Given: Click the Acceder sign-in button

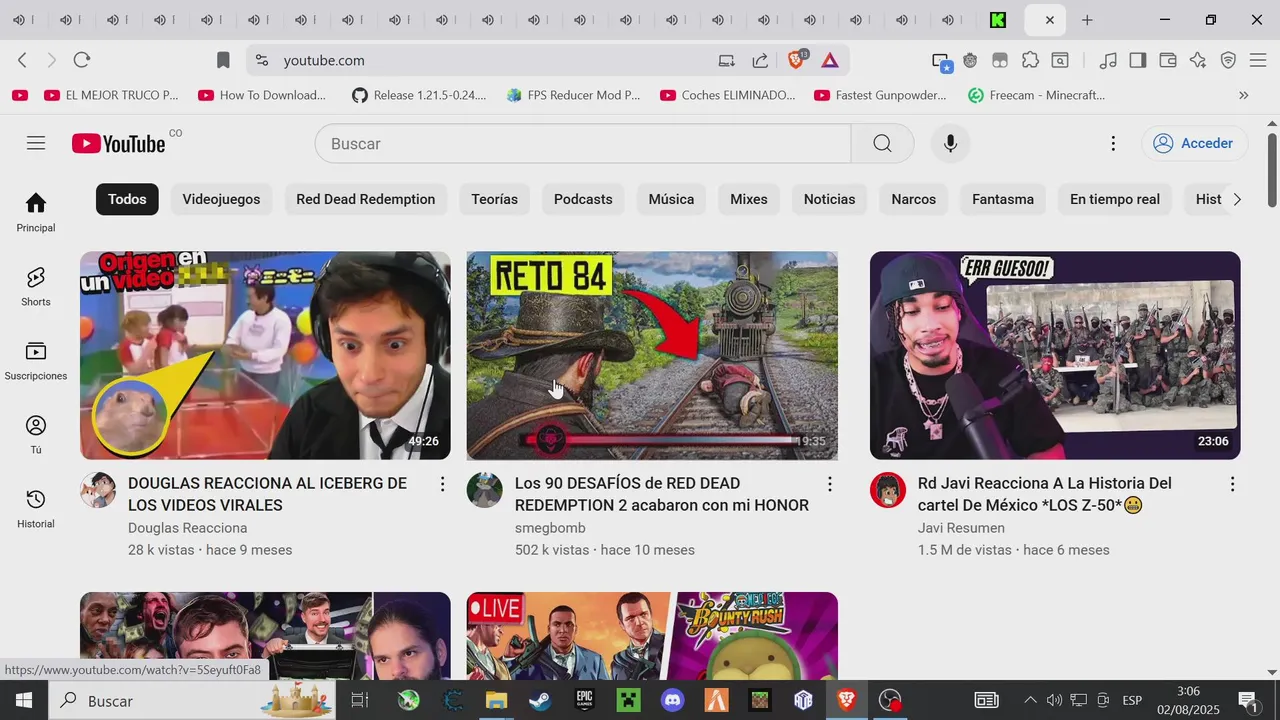Looking at the screenshot, I should pos(1194,143).
